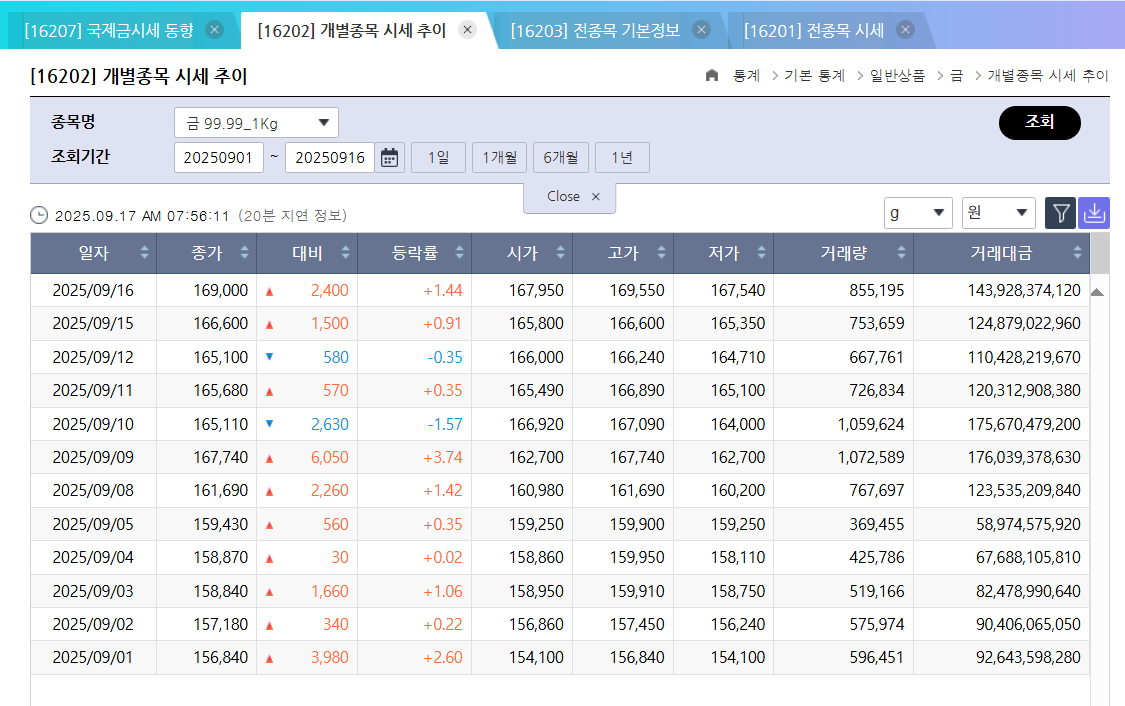Viewport: 1125px width, 706px height.
Task: Open the currency dropdown showing 원
Action: point(998,212)
